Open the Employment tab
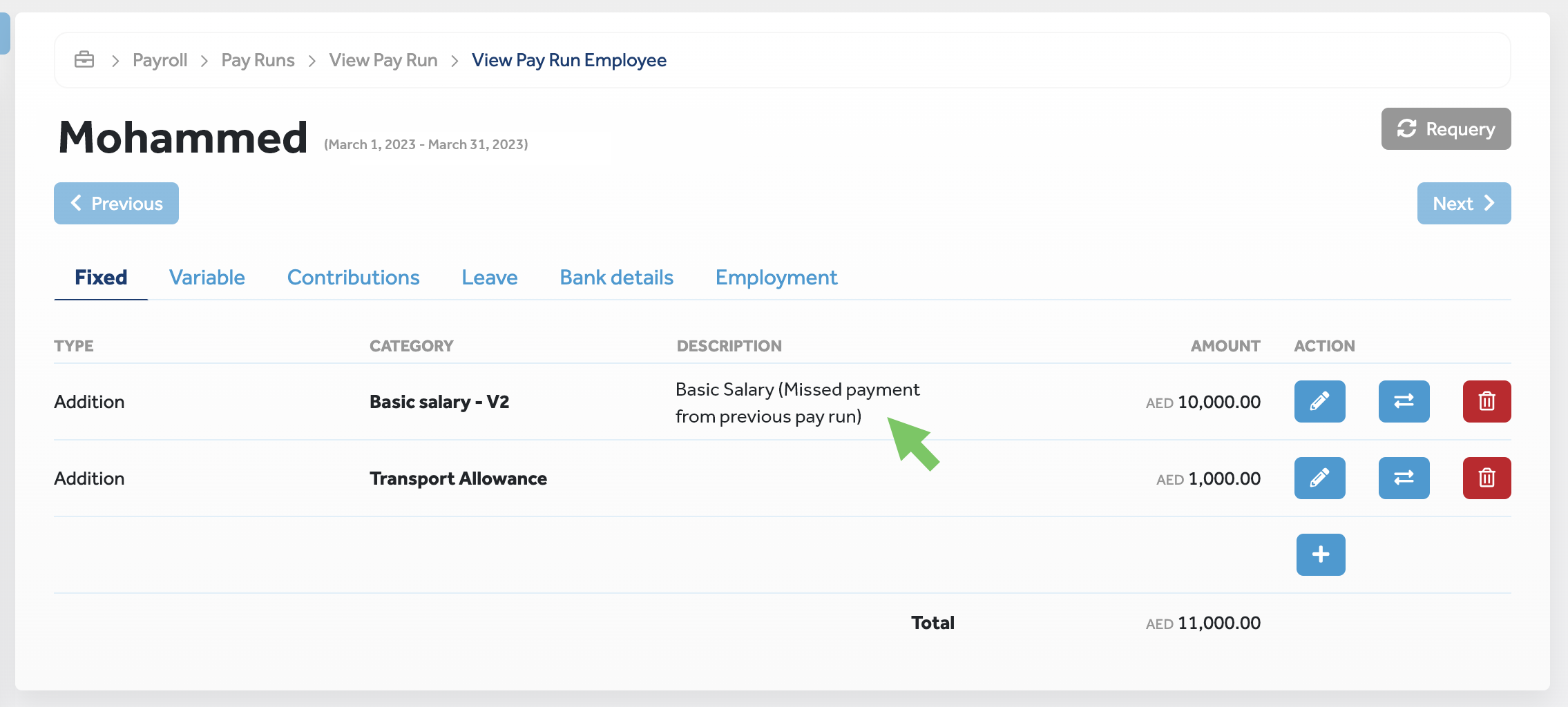This screenshot has width=1568, height=707. click(x=776, y=278)
